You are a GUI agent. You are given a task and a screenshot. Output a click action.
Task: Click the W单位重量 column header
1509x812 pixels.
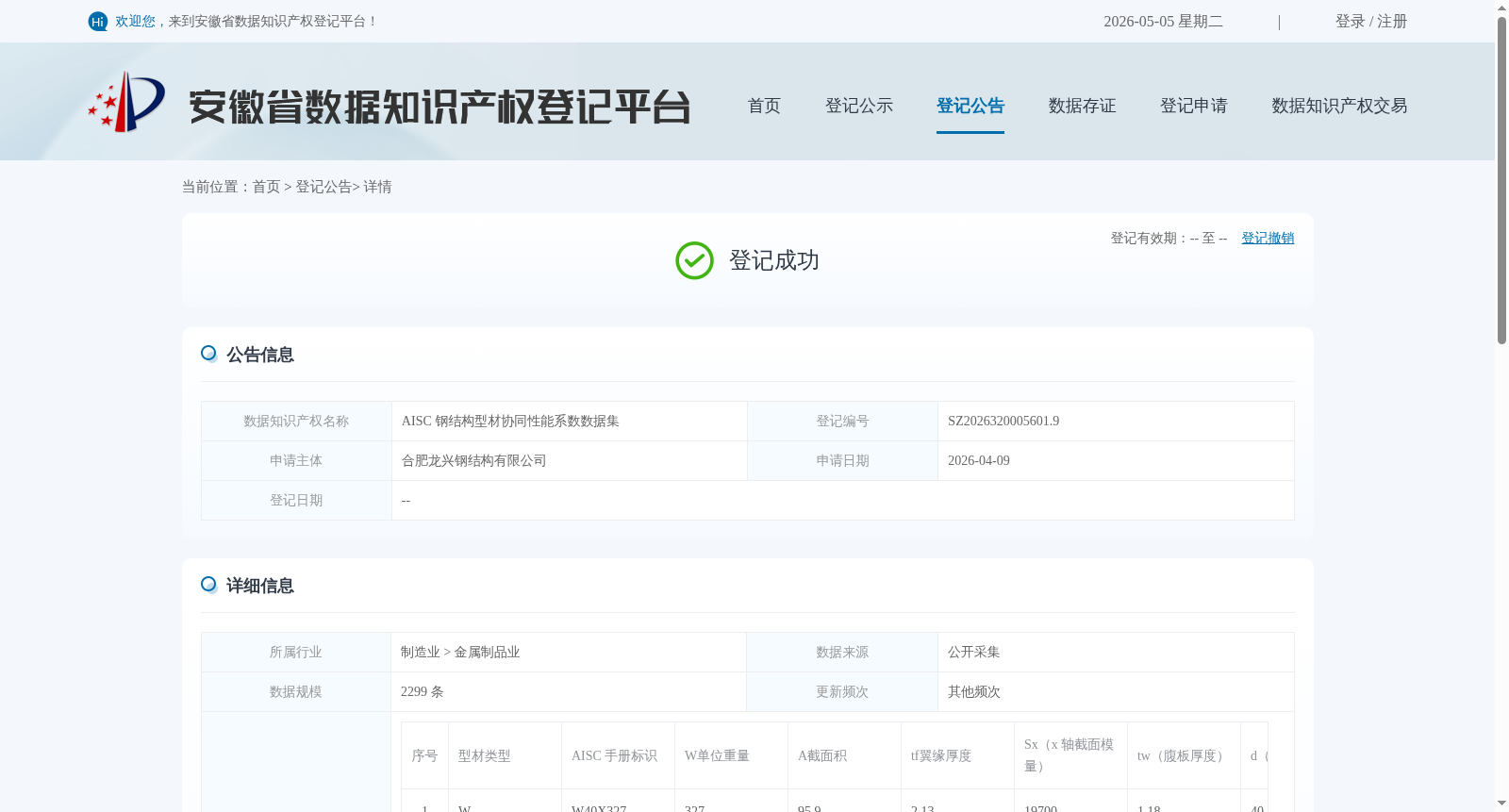tap(731, 755)
